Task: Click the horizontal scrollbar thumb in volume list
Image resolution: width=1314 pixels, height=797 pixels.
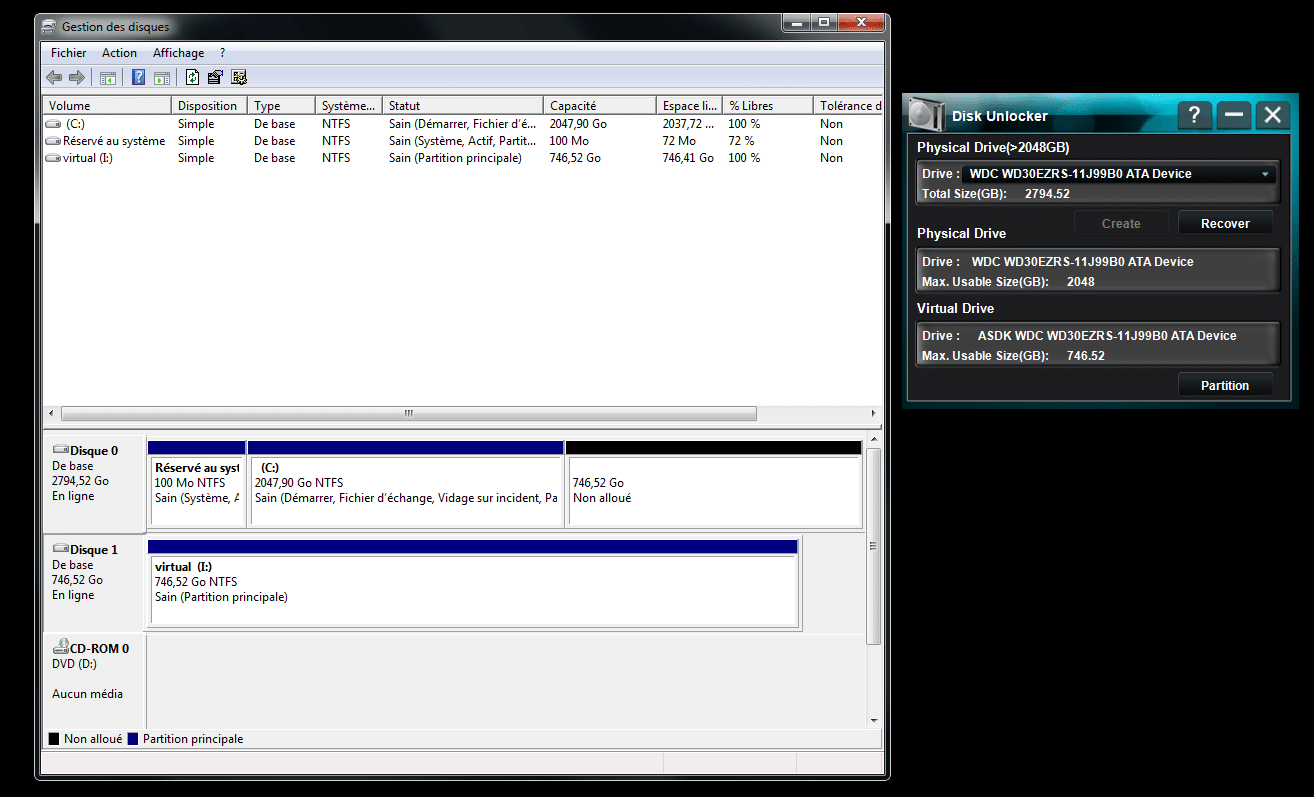Action: [x=408, y=413]
